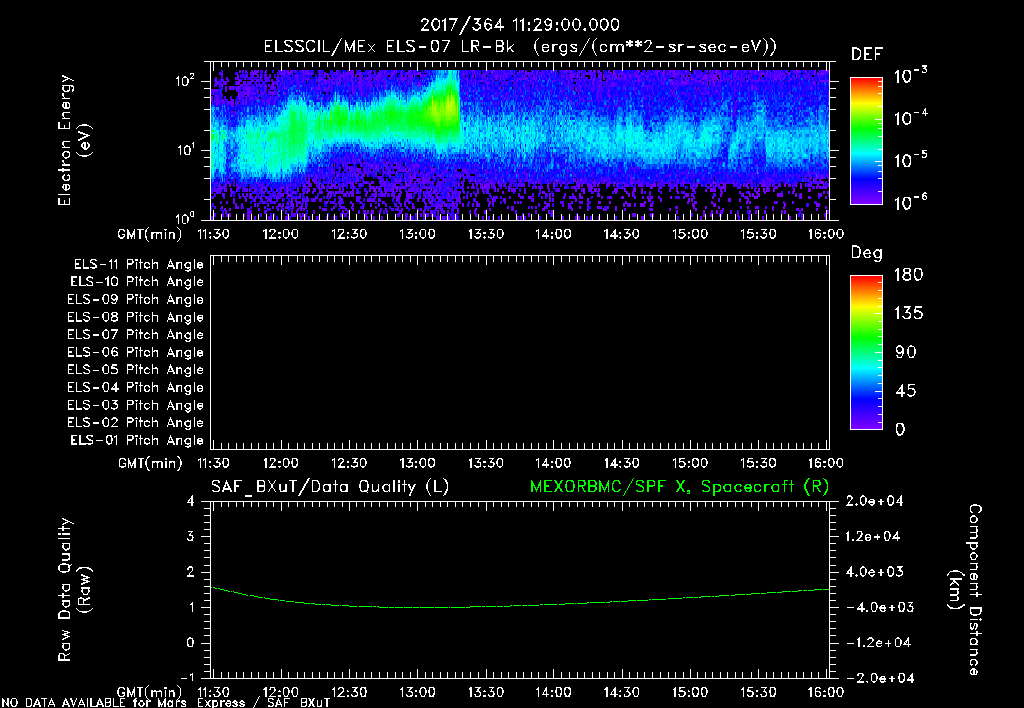Click 13:30 on the pitch angle panel time axis

click(x=485, y=463)
